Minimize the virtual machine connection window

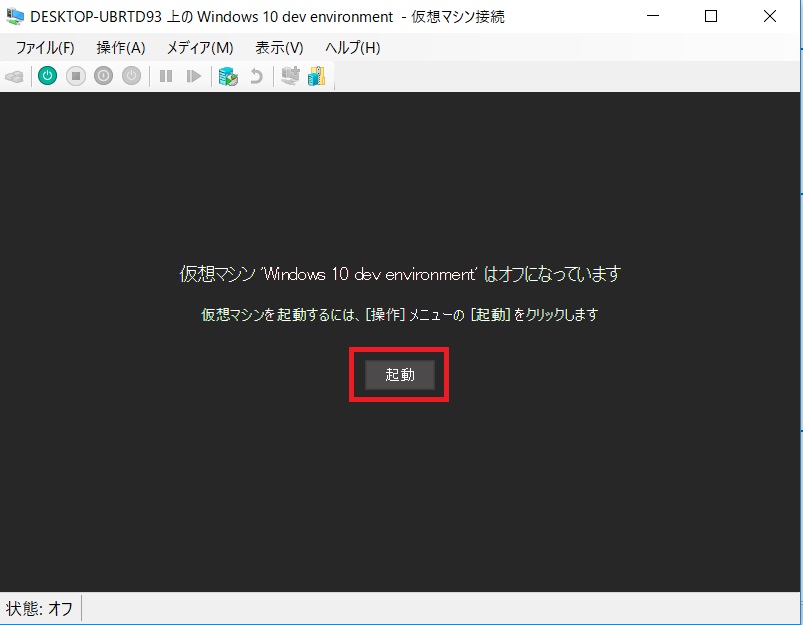pyautogui.click(x=652, y=16)
